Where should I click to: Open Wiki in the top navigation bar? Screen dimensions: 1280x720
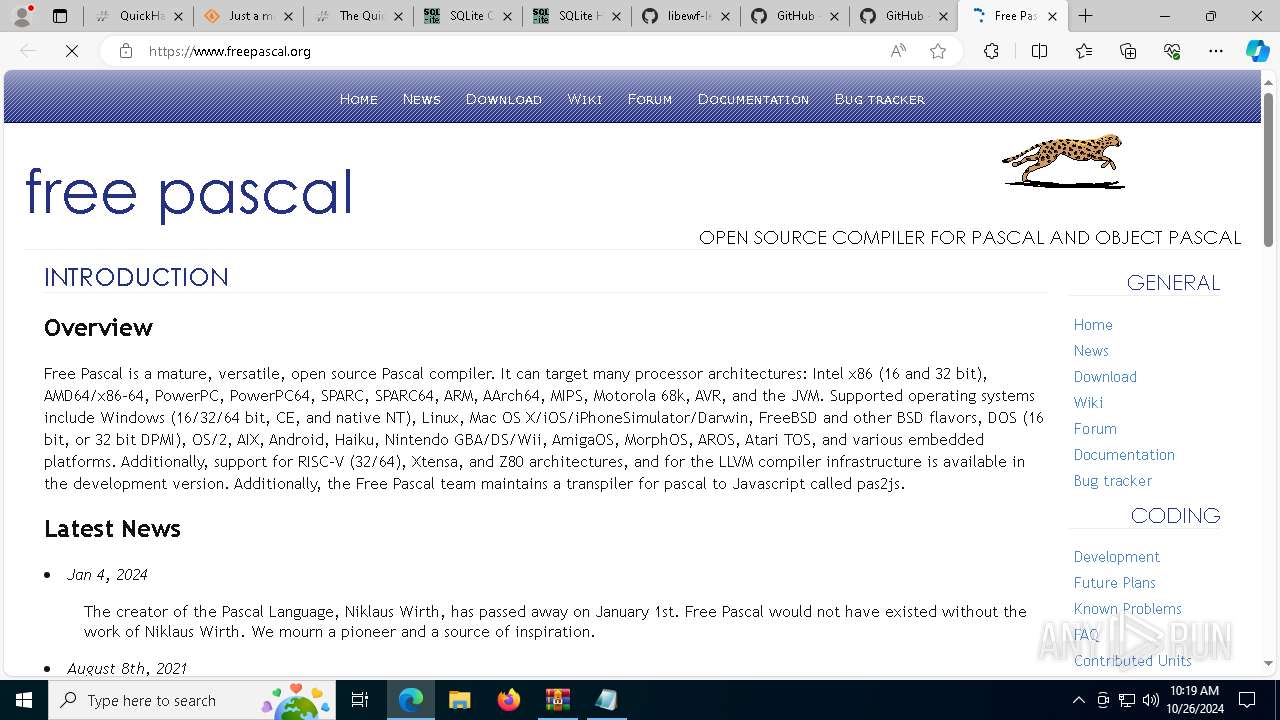coord(585,99)
